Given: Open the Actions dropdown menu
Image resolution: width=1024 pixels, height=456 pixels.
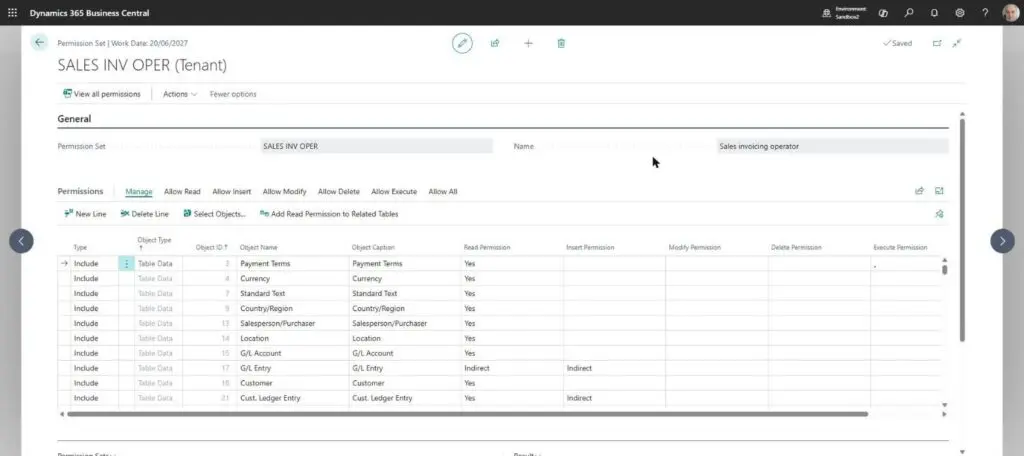Looking at the screenshot, I should tap(180, 94).
